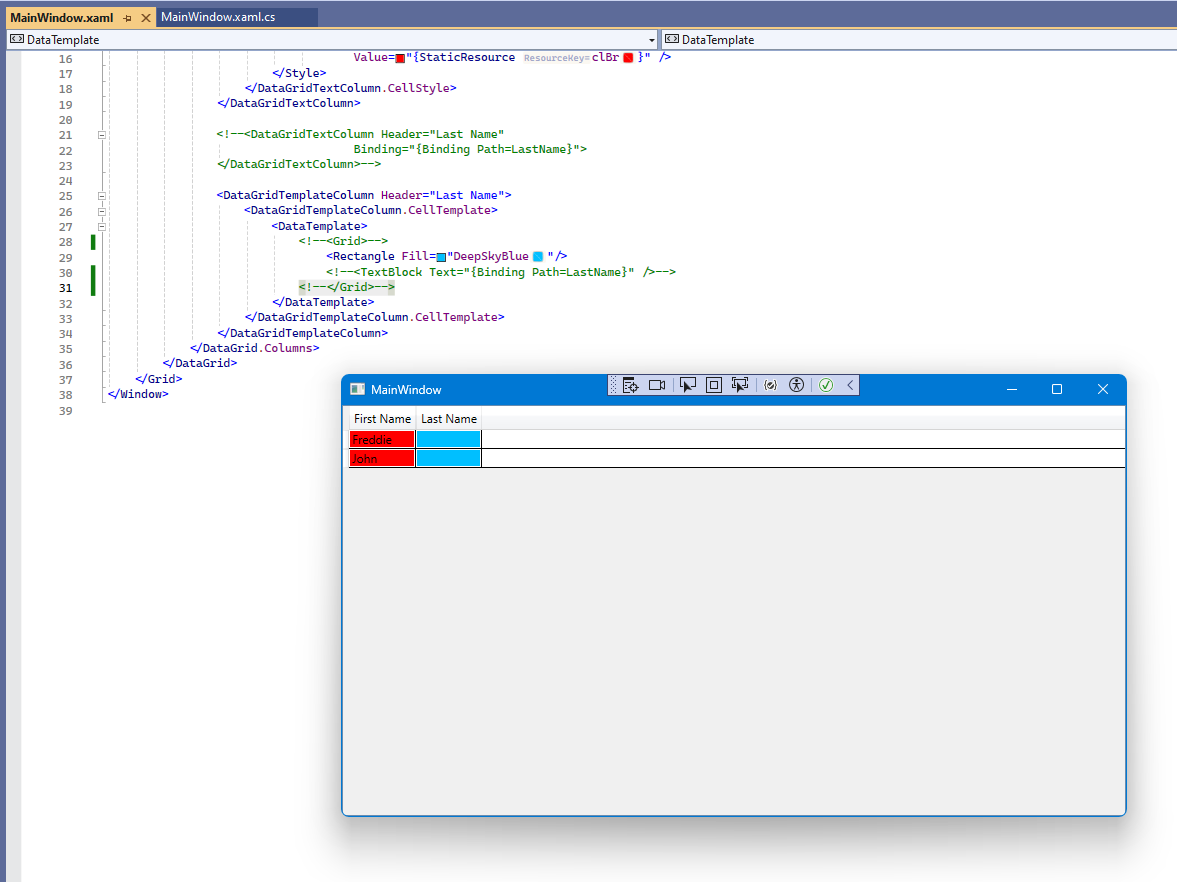Viewport: 1177px width, 882px height.
Task: Click the green Hot Reload checkmark icon
Action: click(826, 385)
